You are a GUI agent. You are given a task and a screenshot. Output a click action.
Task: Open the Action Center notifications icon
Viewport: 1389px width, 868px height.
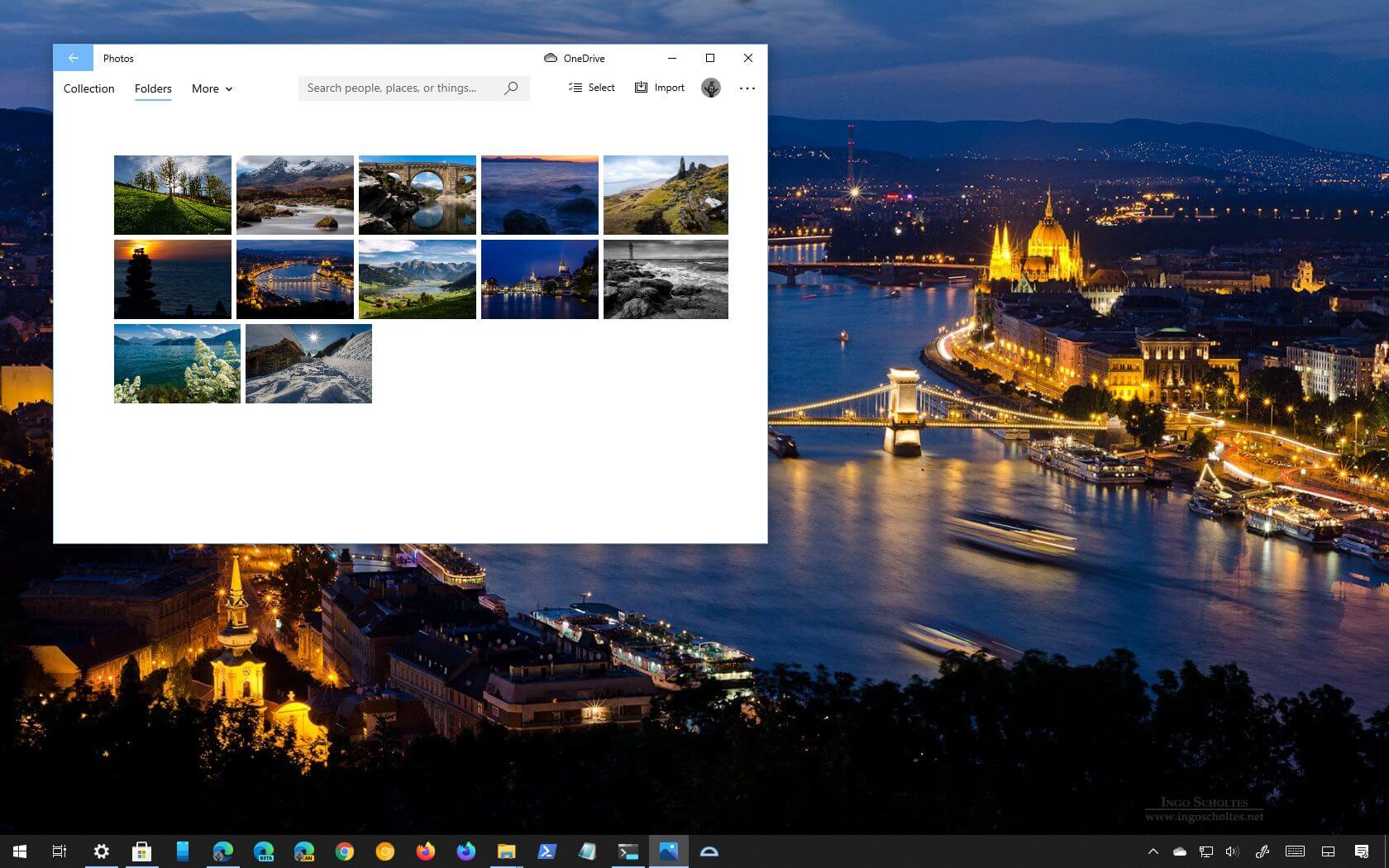(1362, 851)
